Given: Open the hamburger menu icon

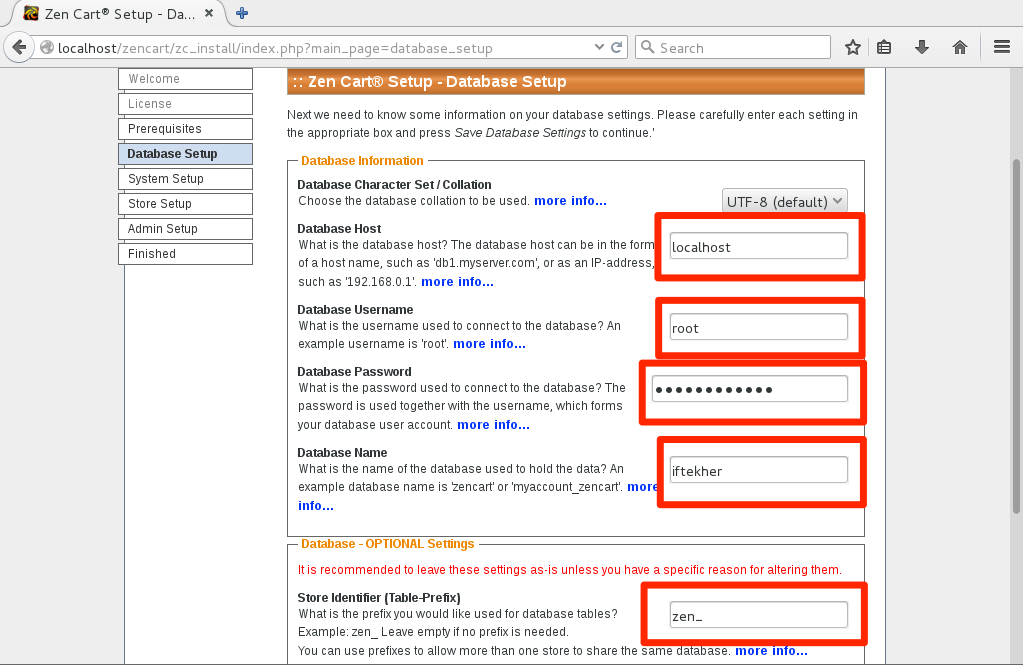Looking at the screenshot, I should pos(1002,47).
